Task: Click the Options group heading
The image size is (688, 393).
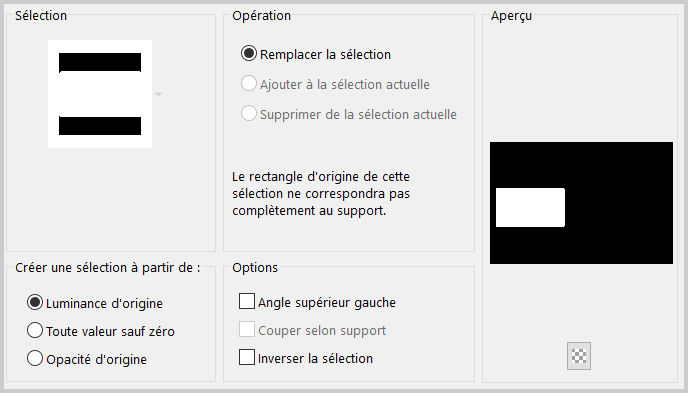Action: coord(255,268)
